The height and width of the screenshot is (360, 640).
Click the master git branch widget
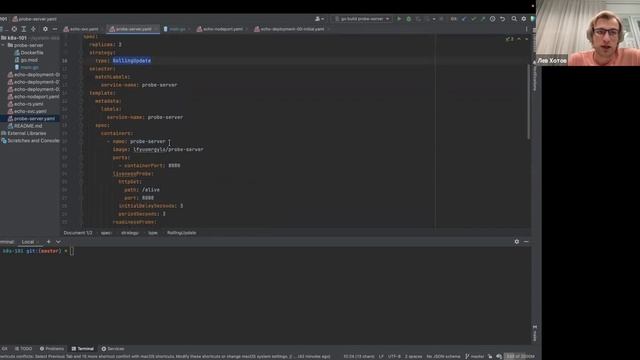coord(474,356)
